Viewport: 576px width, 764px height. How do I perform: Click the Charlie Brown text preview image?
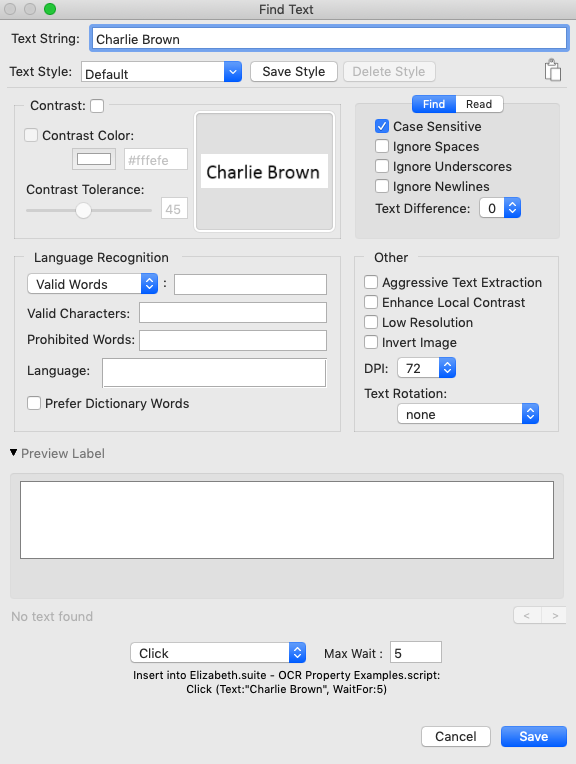pyautogui.click(x=264, y=172)
